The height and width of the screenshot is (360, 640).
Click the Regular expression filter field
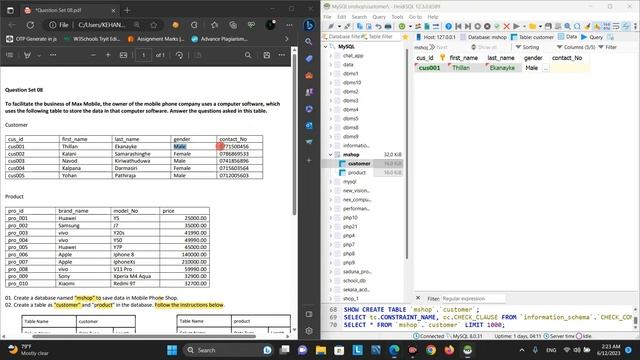[473, 299]
